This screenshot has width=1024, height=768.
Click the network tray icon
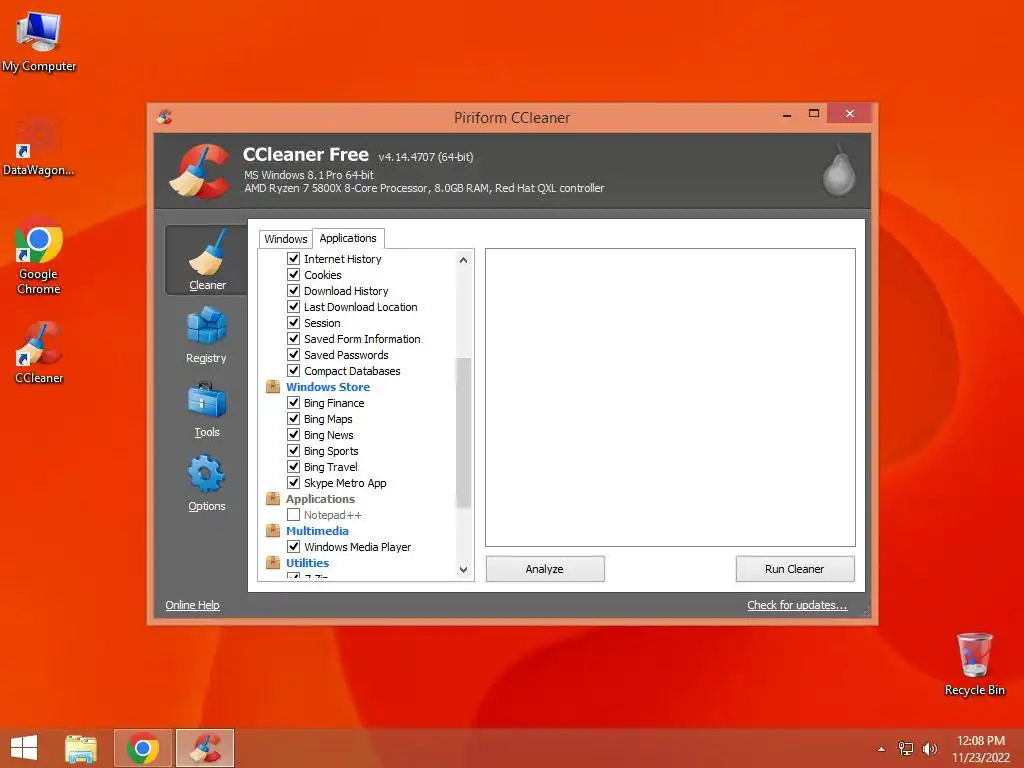pos(905,749)
